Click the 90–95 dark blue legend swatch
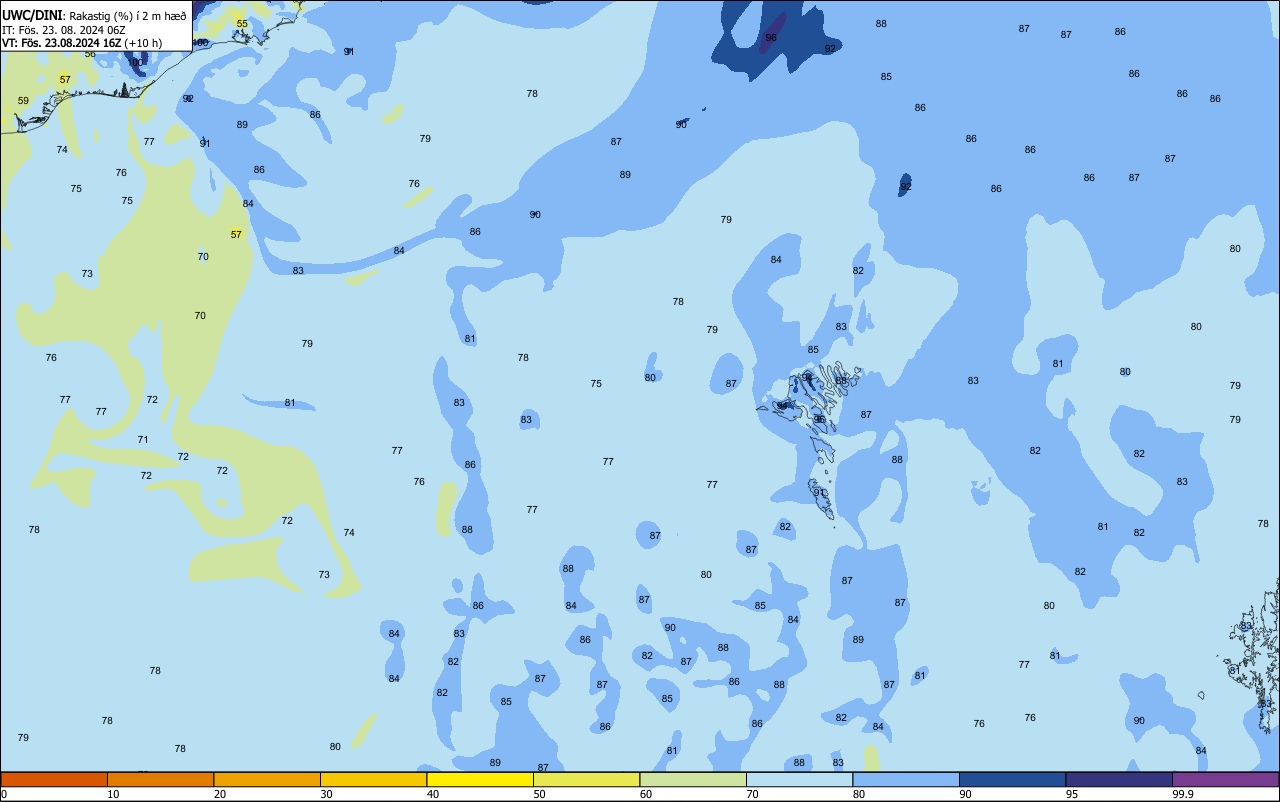This screenshot has height=802, width=1280. point(1012,779)
